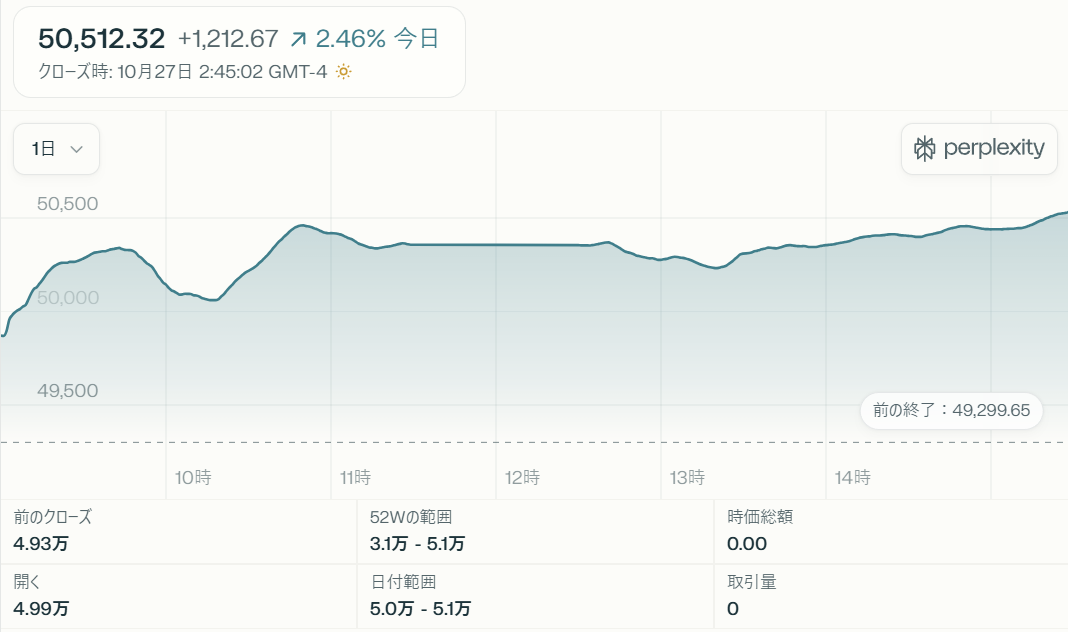Click the 14時 time axis marker
Viewport: 1068px width, 632px height.
click(853, 478)
